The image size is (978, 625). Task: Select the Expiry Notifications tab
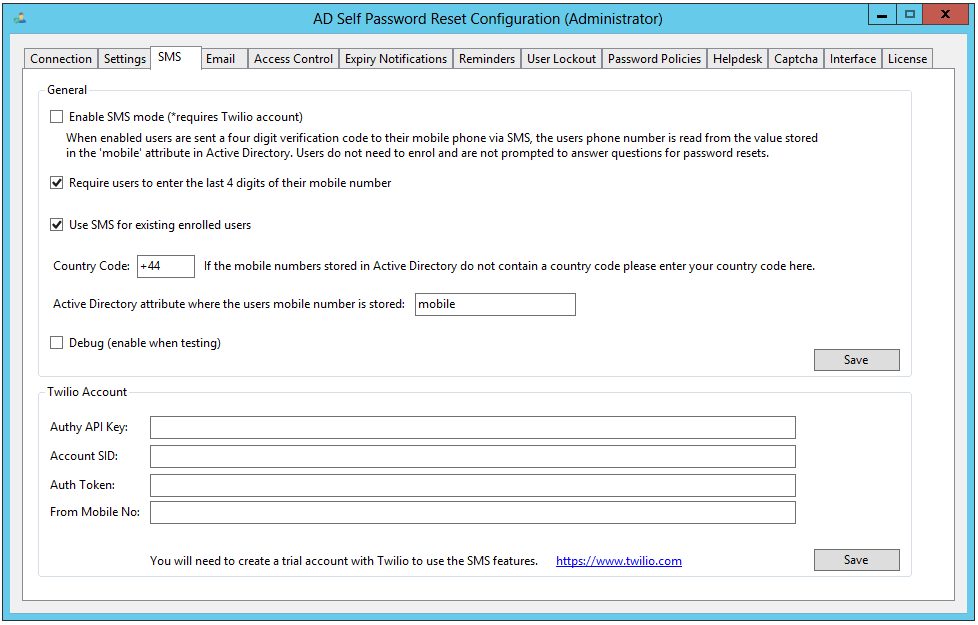point(396,59)
